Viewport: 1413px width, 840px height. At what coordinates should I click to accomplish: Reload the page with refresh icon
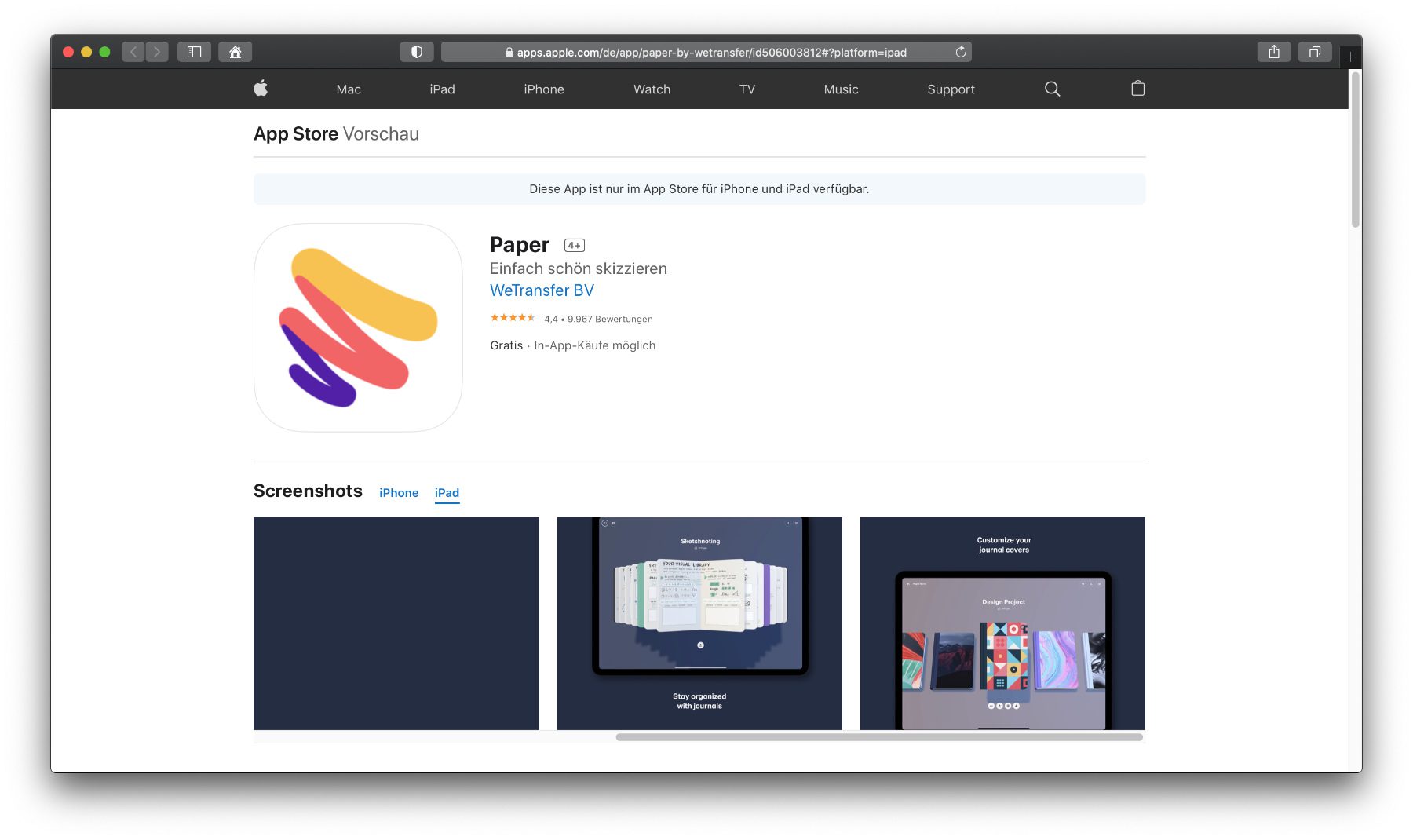click(x=960, y=52)
